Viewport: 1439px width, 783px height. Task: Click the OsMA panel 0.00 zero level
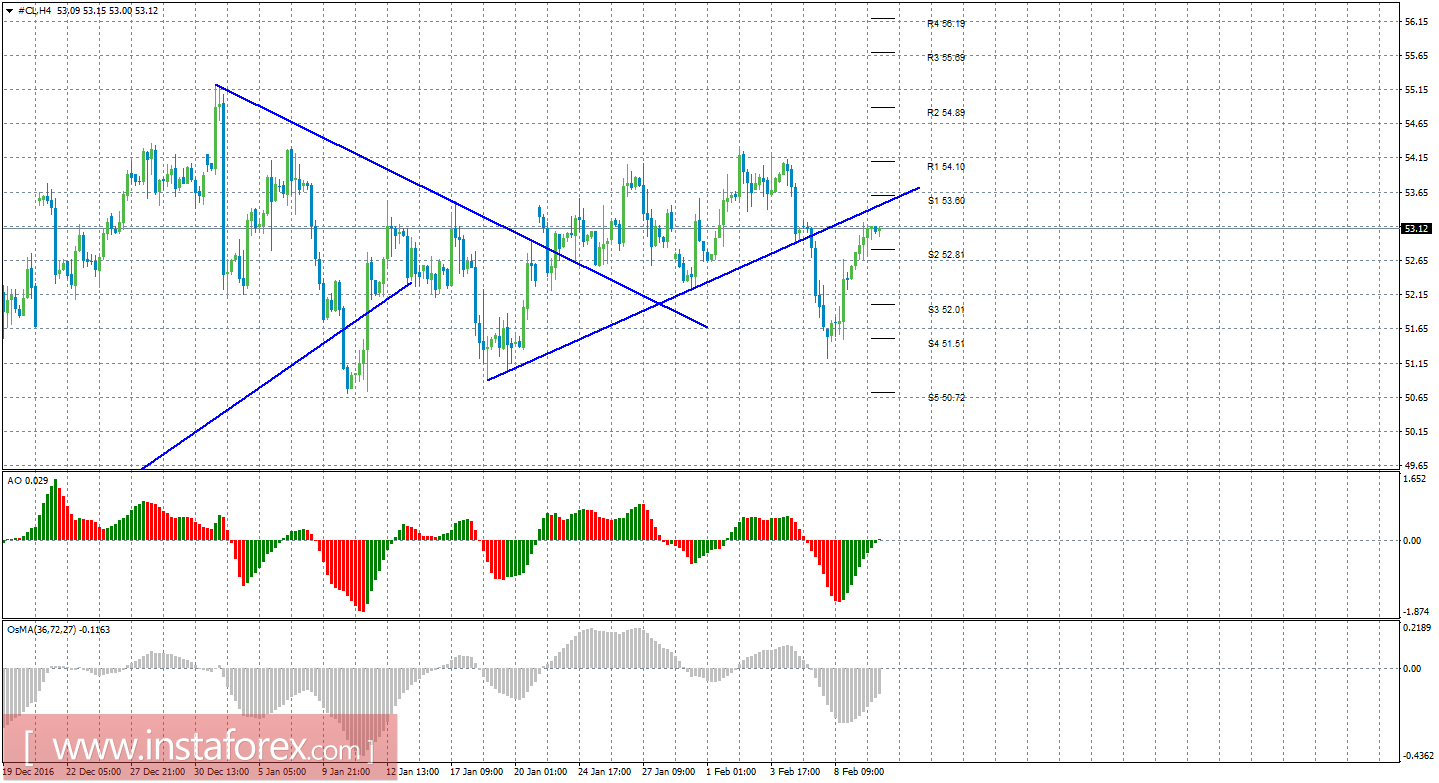(1414, 668)
